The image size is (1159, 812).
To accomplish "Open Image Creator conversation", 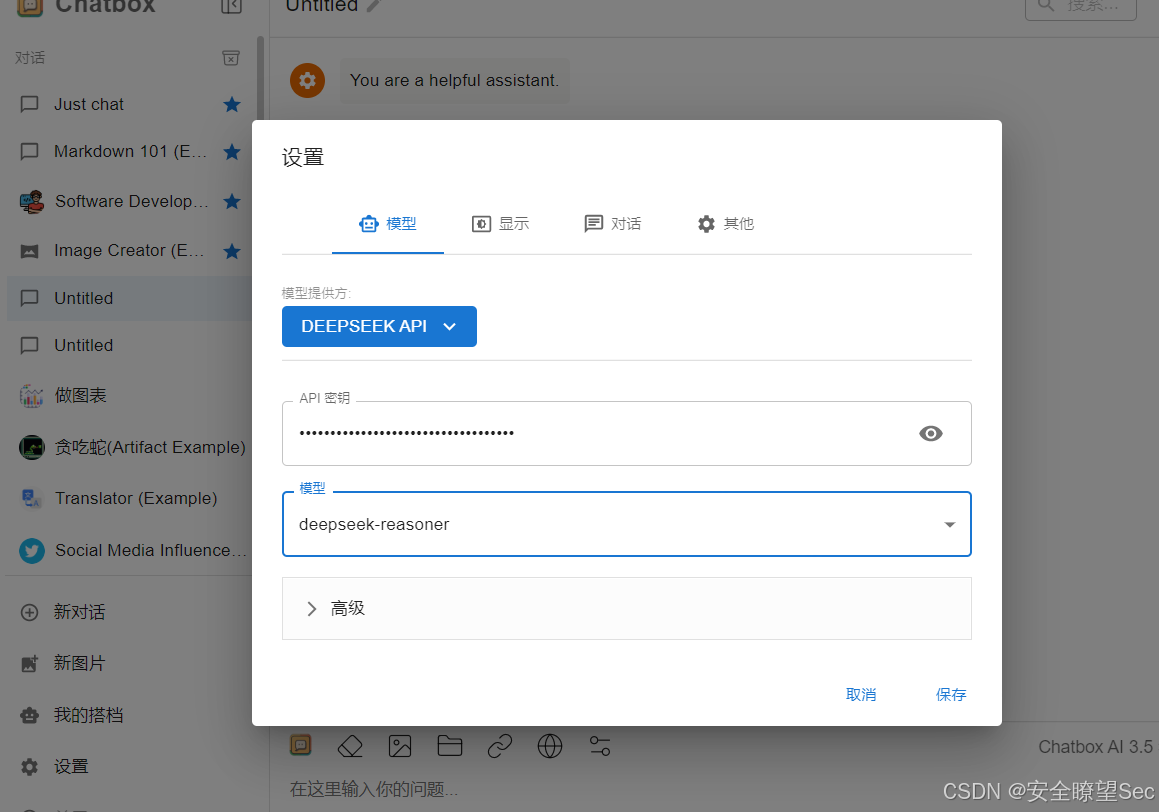I will (x=129, y=251).
